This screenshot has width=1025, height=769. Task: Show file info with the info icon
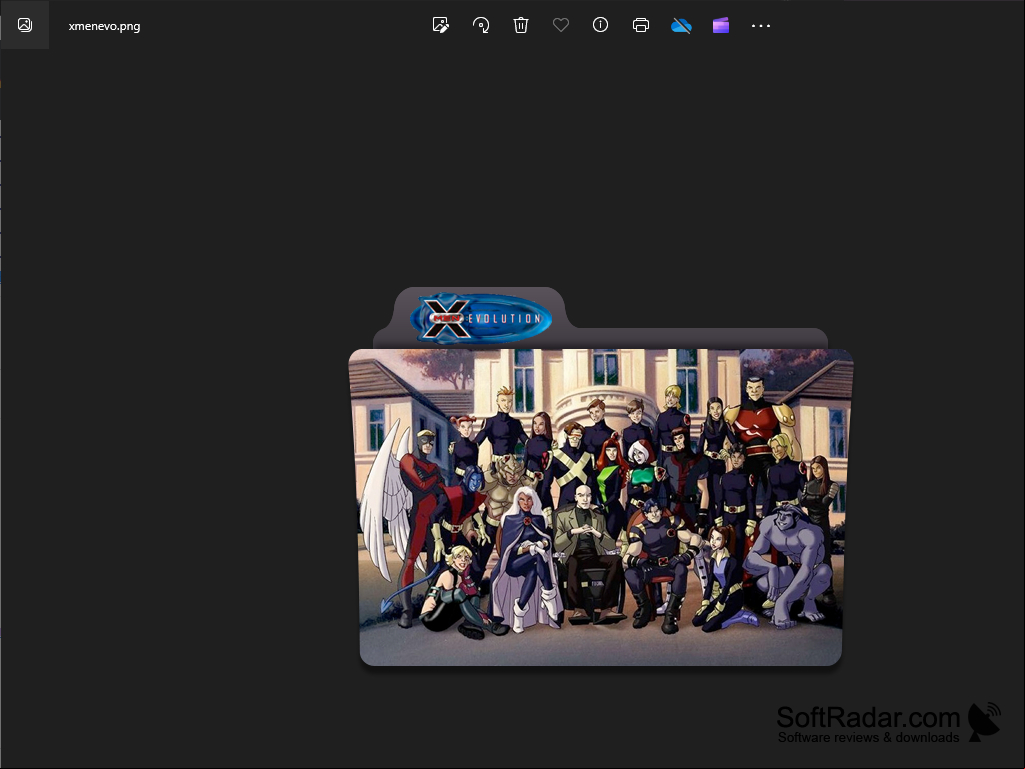click(x=601, y=25)
